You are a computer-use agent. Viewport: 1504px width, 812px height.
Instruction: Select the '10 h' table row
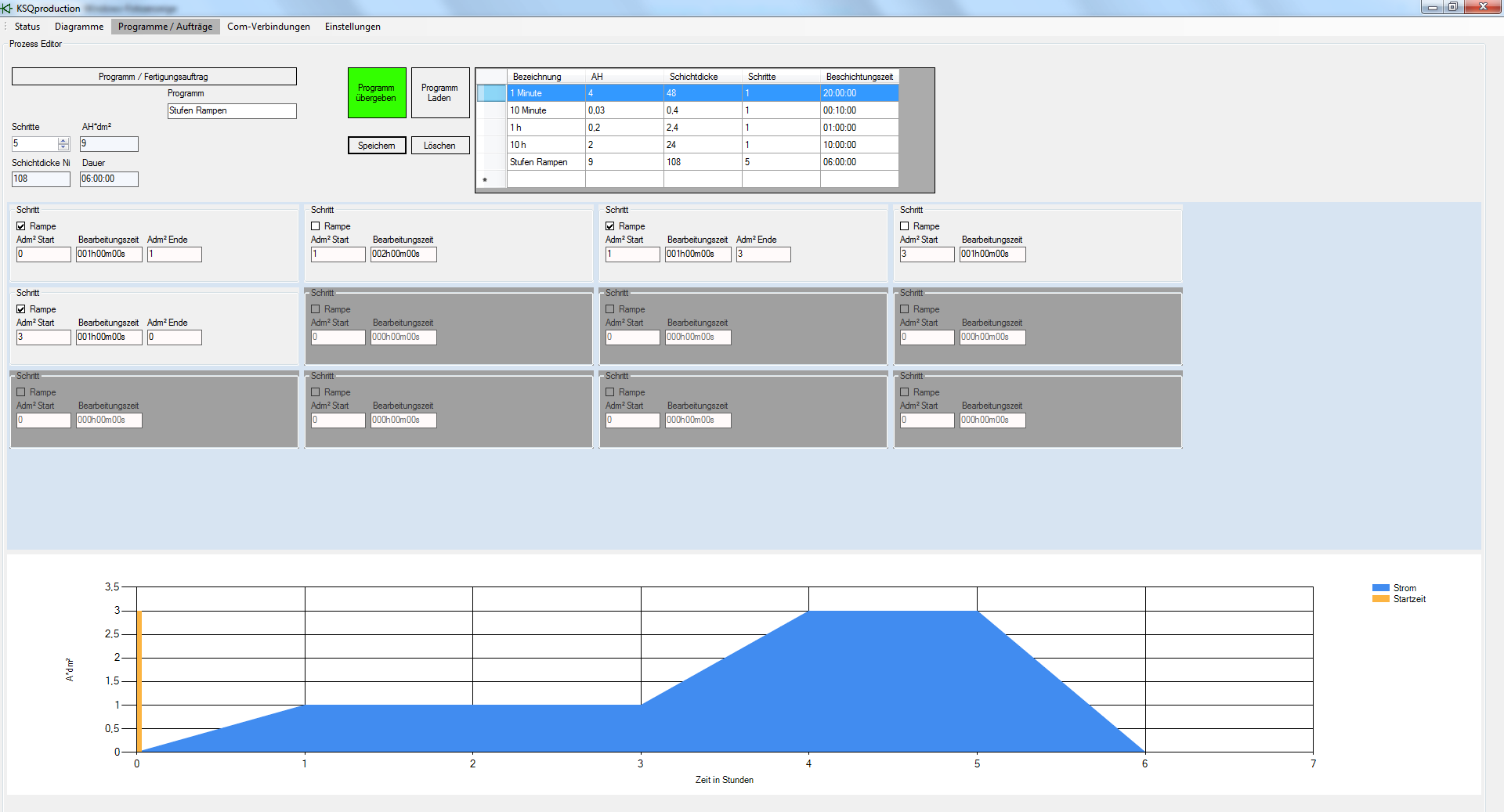687,145
